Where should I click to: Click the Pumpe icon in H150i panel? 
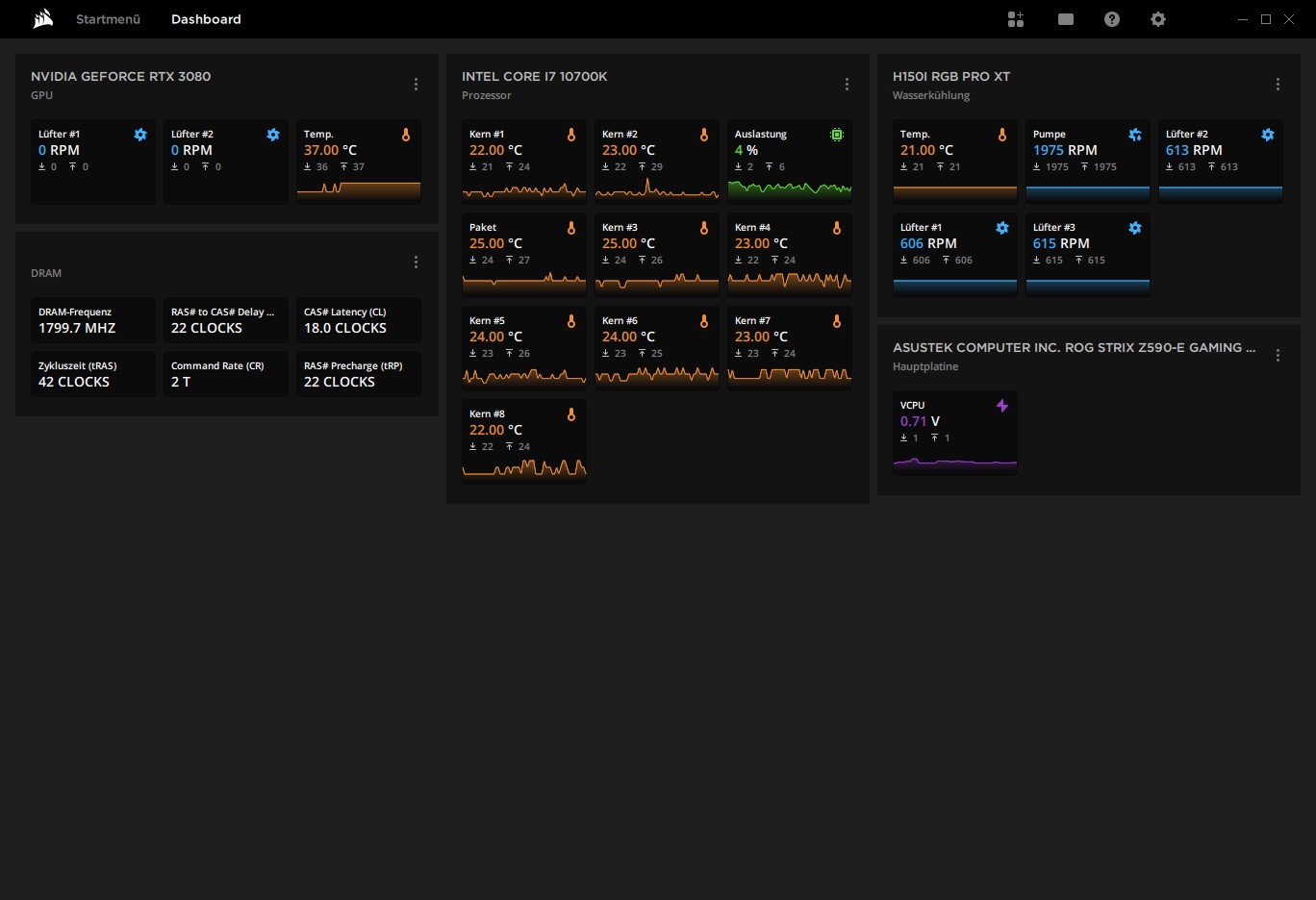point(1135,135)
